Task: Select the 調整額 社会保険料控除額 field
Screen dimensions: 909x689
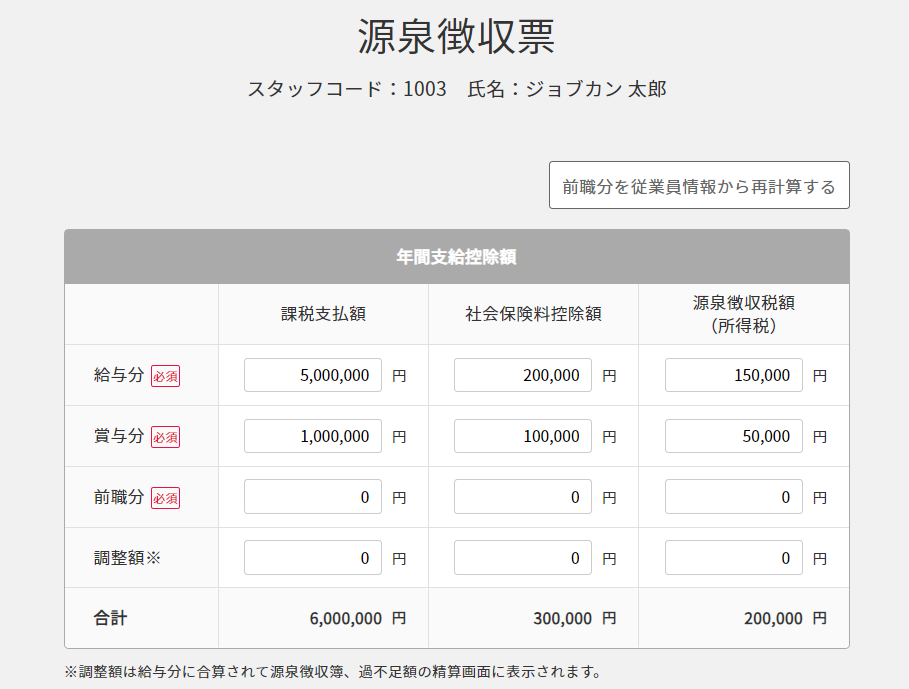Action: pos(521,557)
